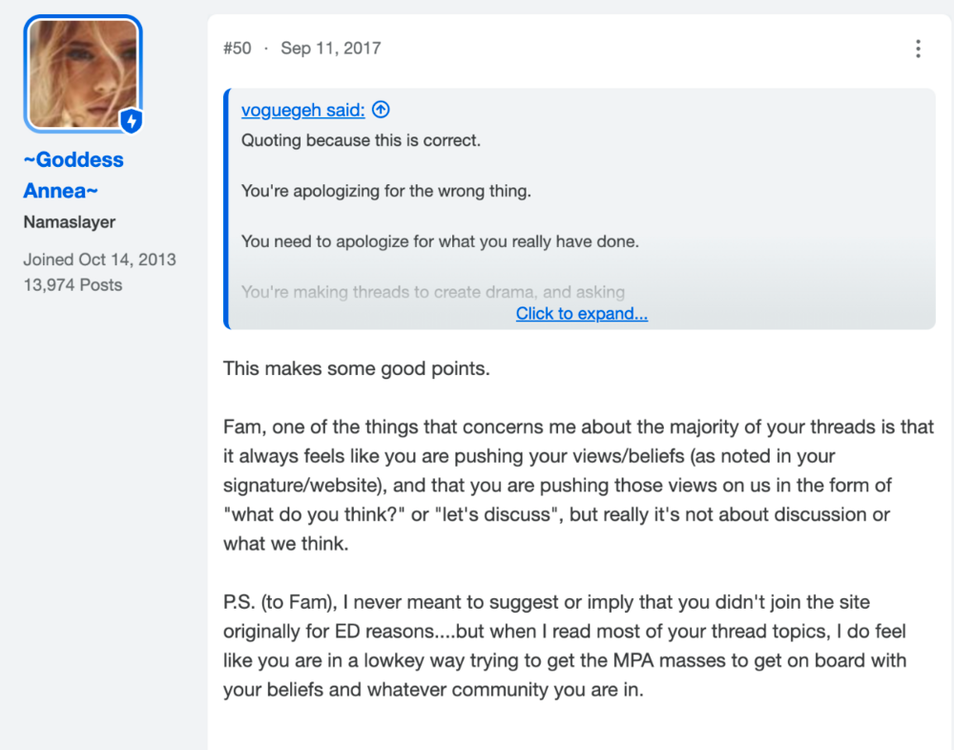Open the ~Goddess Annea~ profile link
The image size is (954, 750).
(73, 175)
